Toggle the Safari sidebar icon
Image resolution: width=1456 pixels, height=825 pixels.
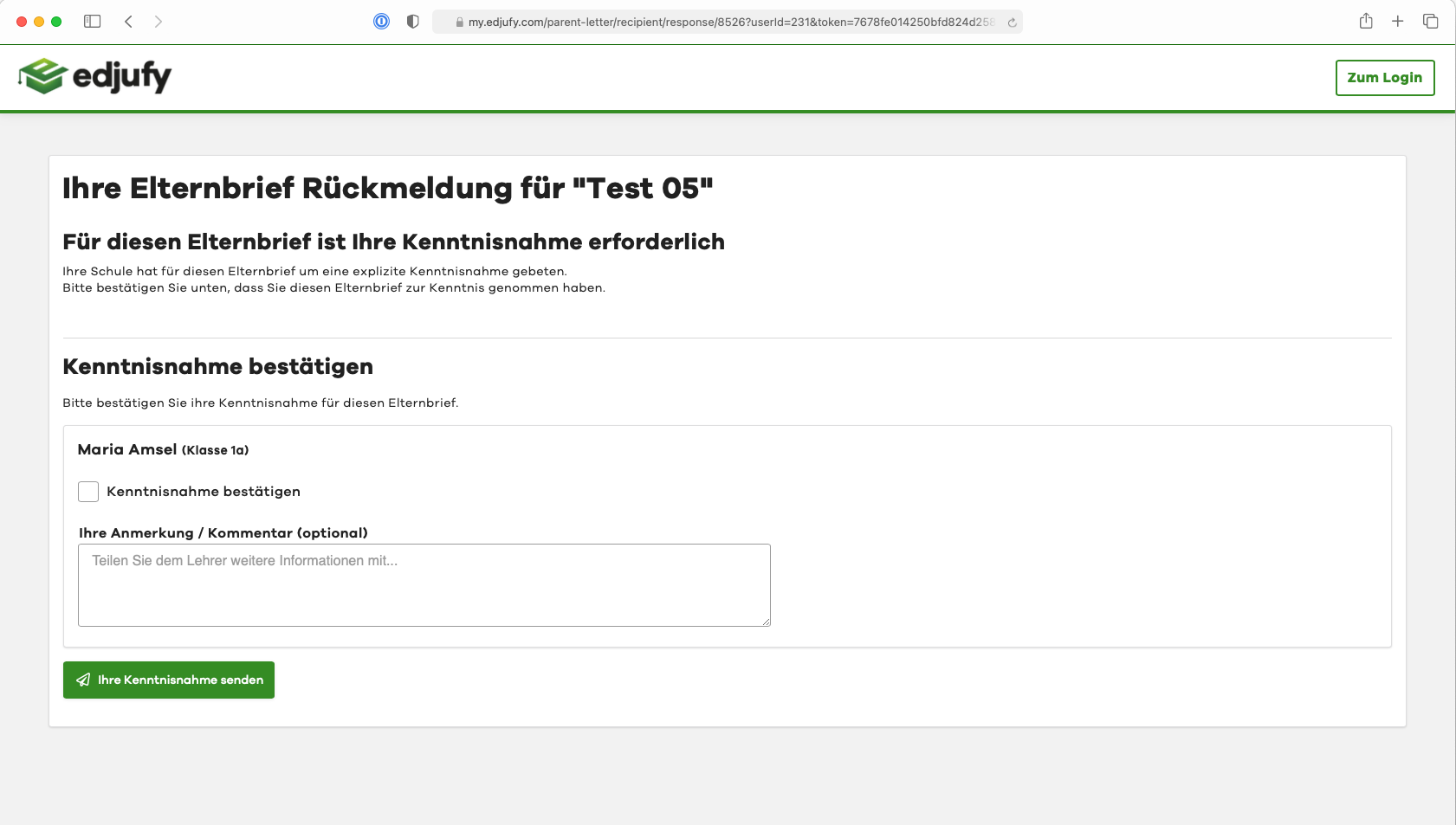click(x=92, y=22)
